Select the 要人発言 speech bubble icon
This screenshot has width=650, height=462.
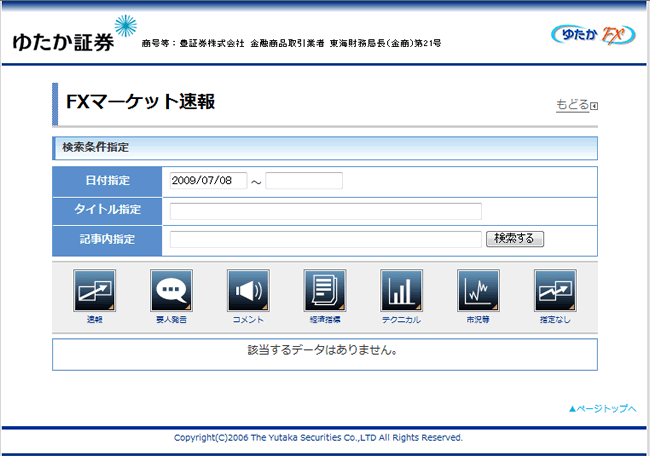[x=171, y=290]
